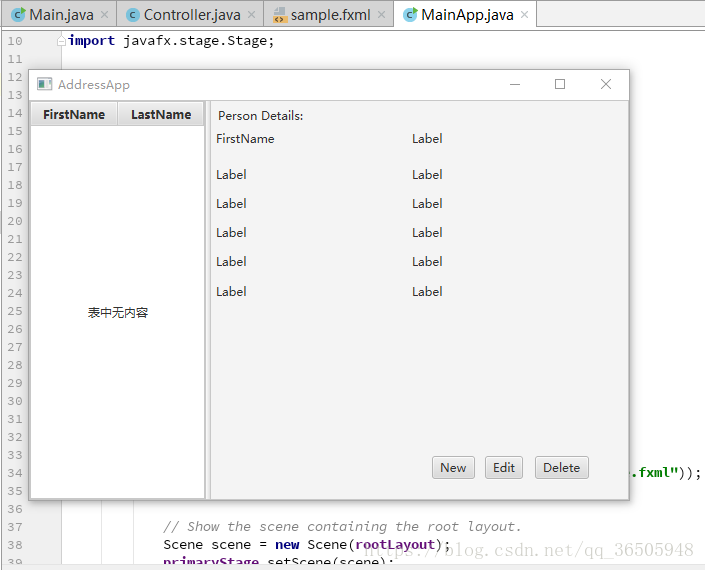Click the AddressApp window title text
The height and width of the screenshot is (570, 705).
pos(94,85)
